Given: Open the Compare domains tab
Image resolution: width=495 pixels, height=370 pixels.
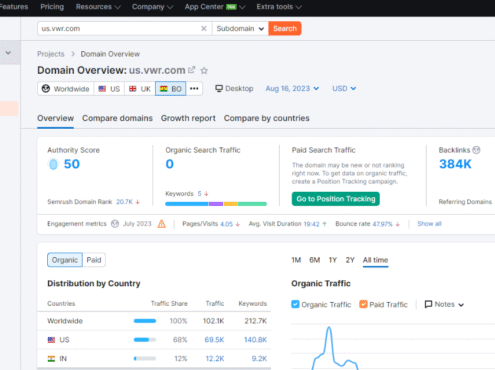Looking at the screenshot, I should click(x=117, y=118).
